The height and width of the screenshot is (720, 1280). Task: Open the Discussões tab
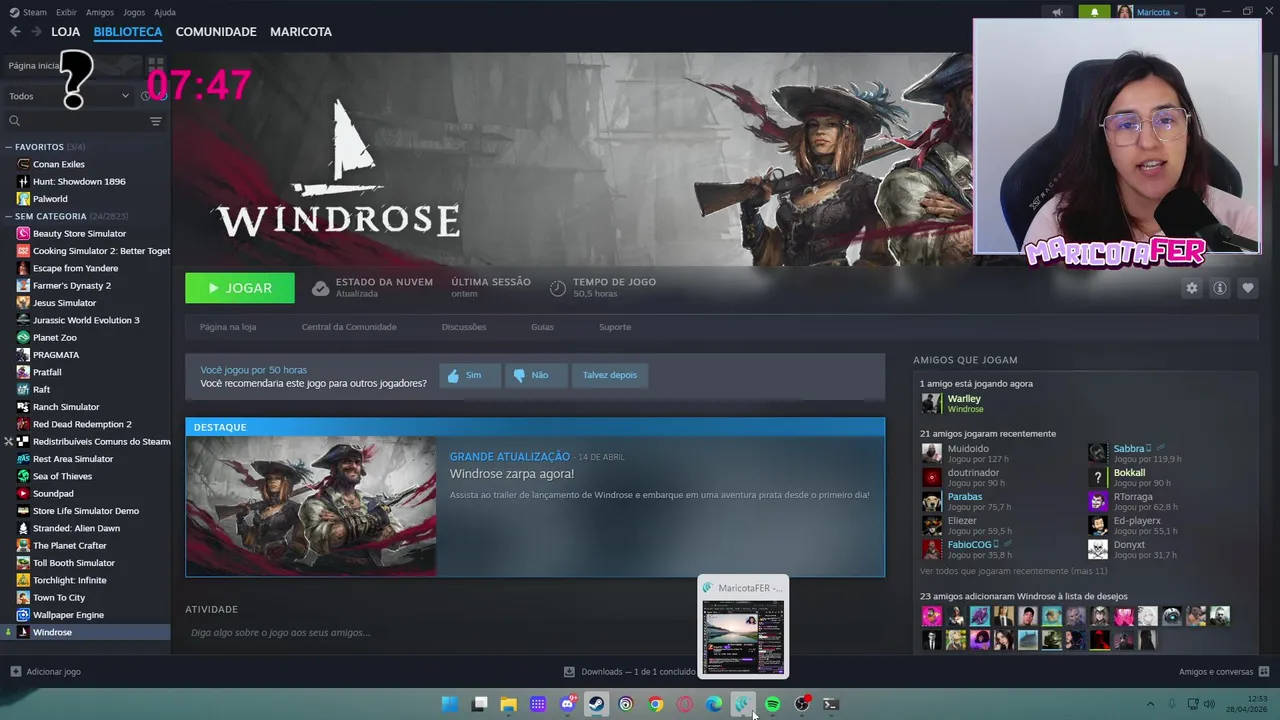(x=464, y=327)
